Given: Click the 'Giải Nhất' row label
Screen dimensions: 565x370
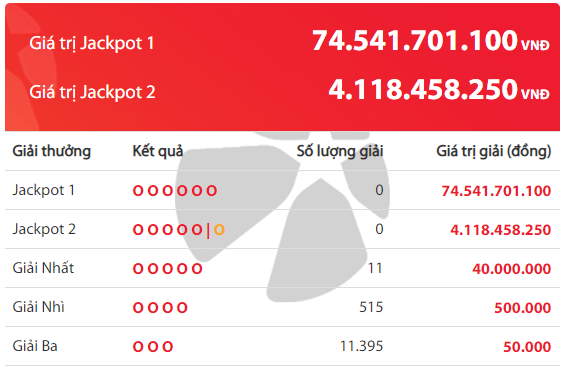Looking at the screenshot, I should point(43,268).
